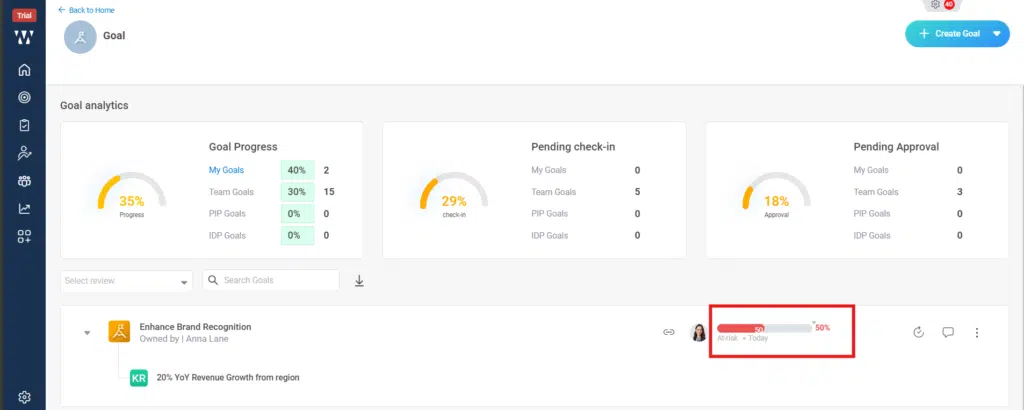Open sidebar settings gear at bottom
This screenshot has height=410, width=1024.
[x=24, y=397]
